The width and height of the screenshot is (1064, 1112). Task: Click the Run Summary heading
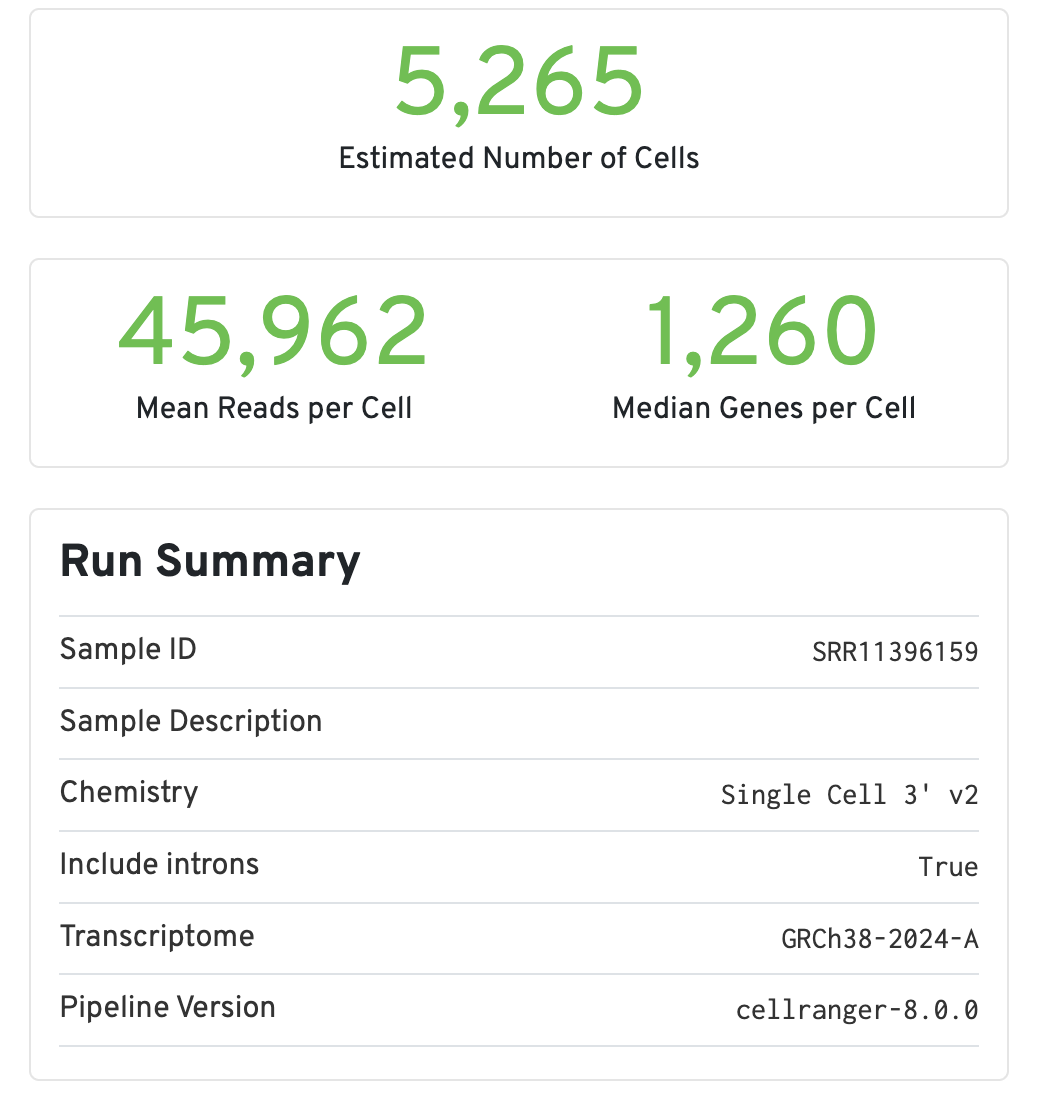[x=210, y=561]
